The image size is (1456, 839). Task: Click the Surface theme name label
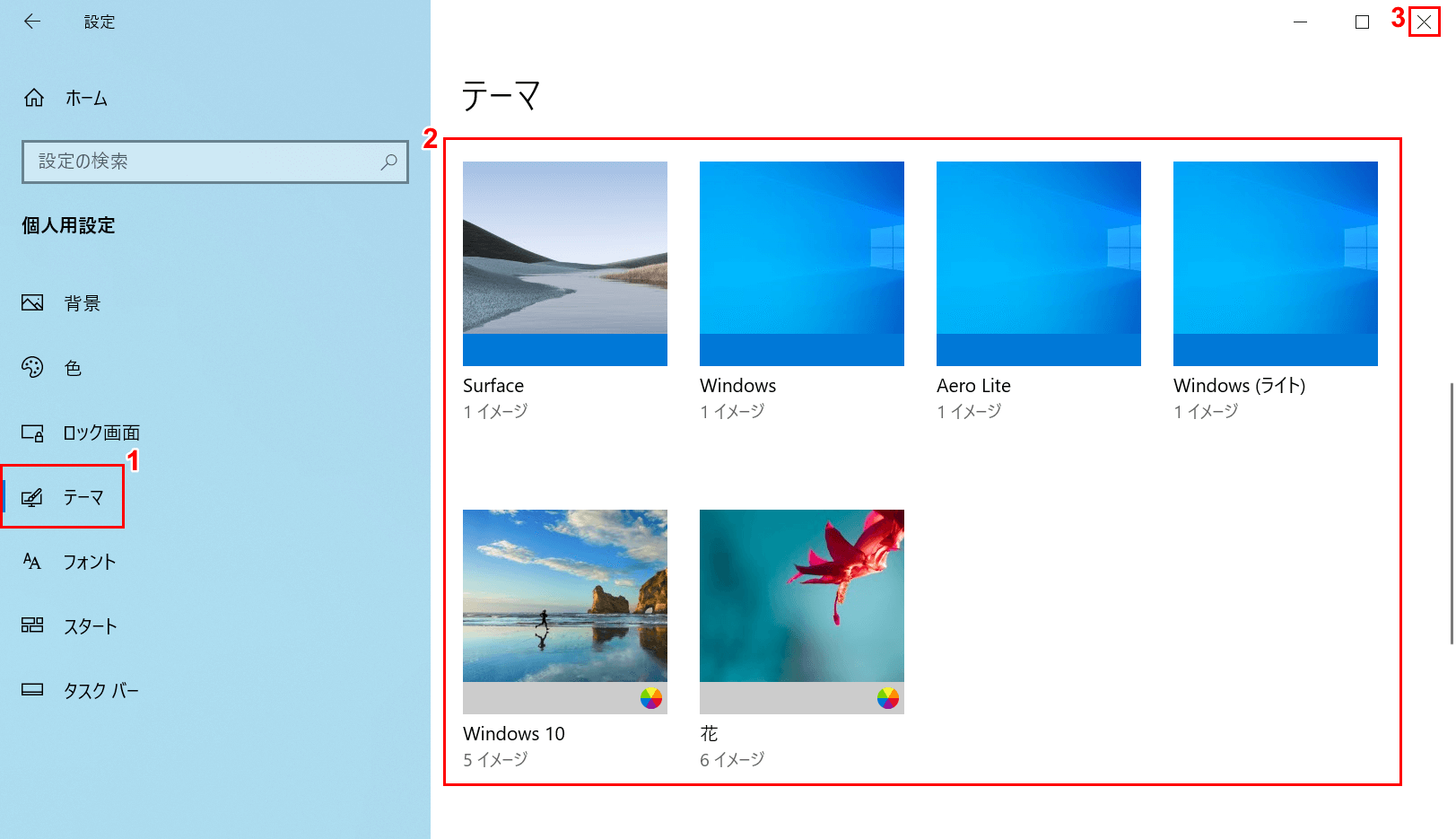click(x=493, y=386)
